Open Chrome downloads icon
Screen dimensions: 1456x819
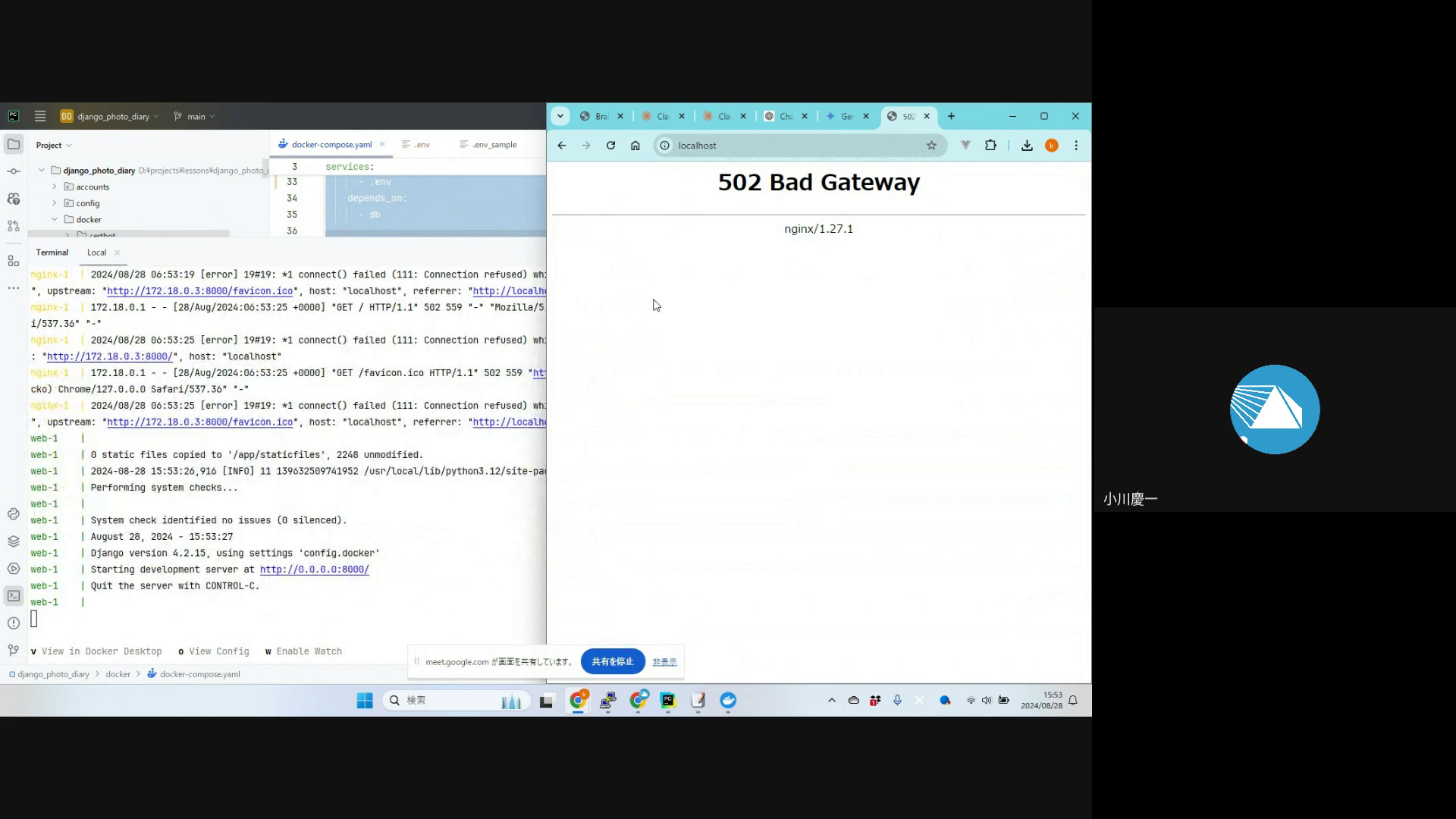coord(1027,146)
